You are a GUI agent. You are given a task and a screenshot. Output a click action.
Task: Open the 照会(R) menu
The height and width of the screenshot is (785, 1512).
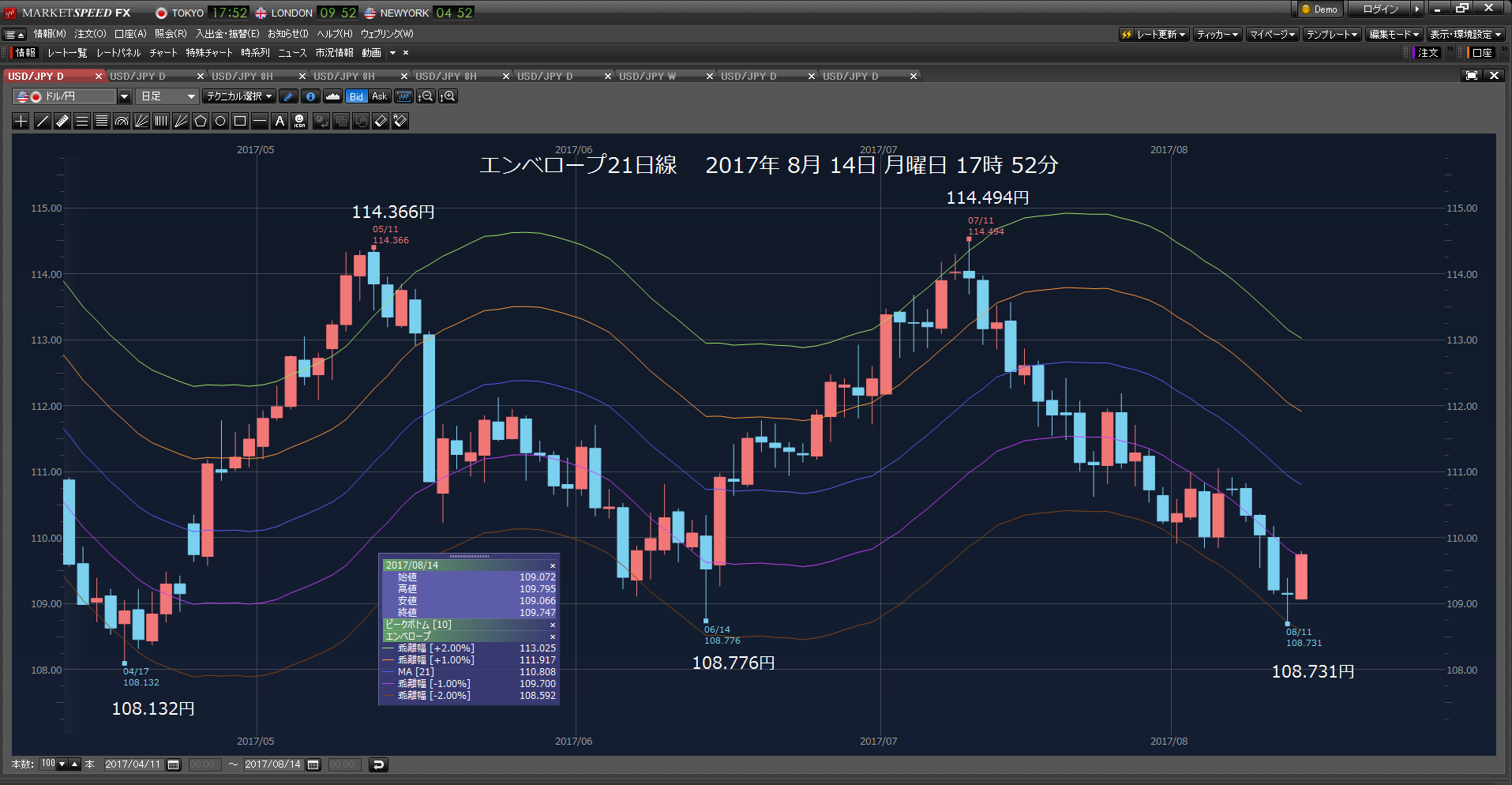pos(171,34)
